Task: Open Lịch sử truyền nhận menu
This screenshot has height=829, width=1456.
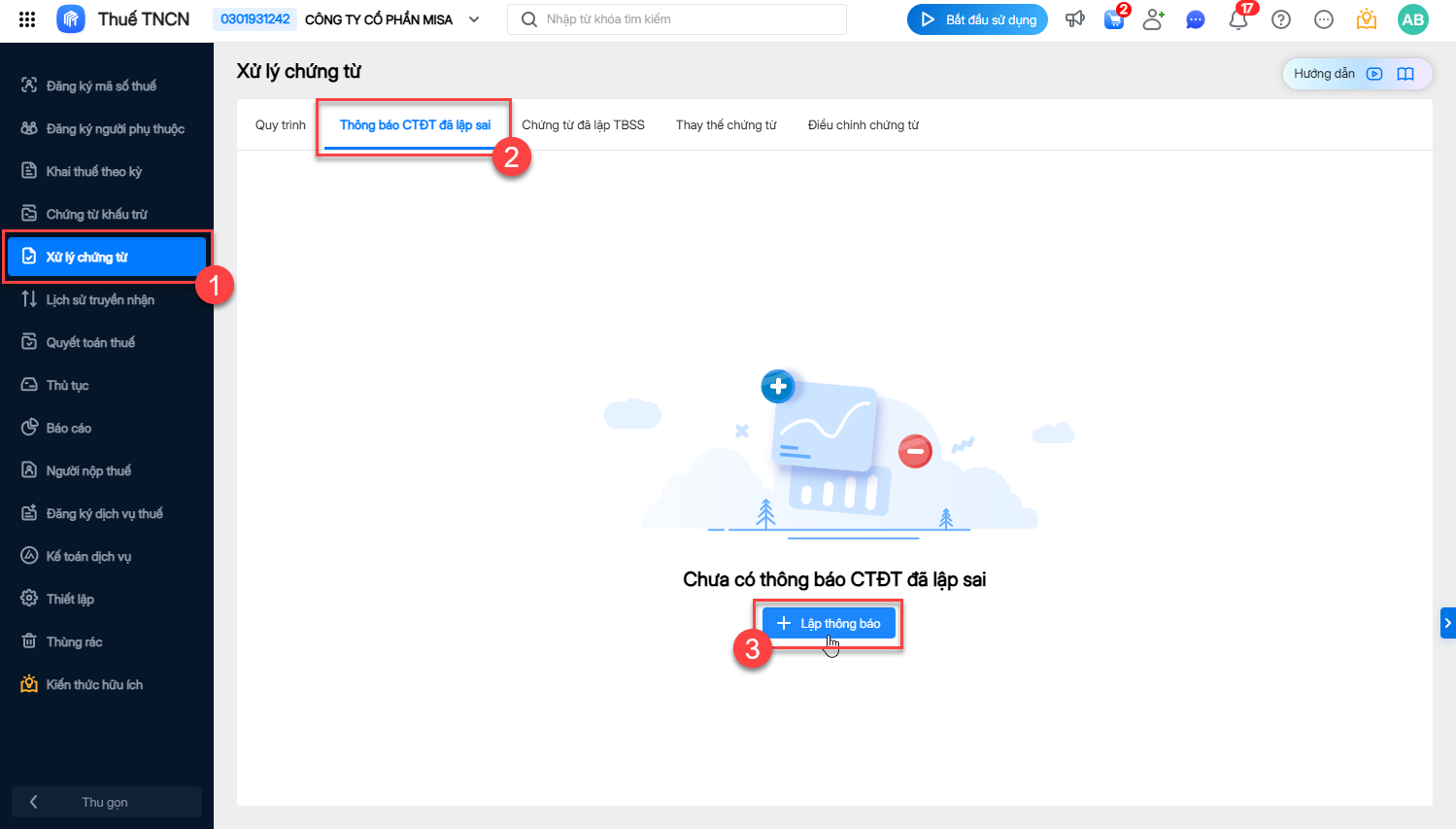Action: (107, 299)
